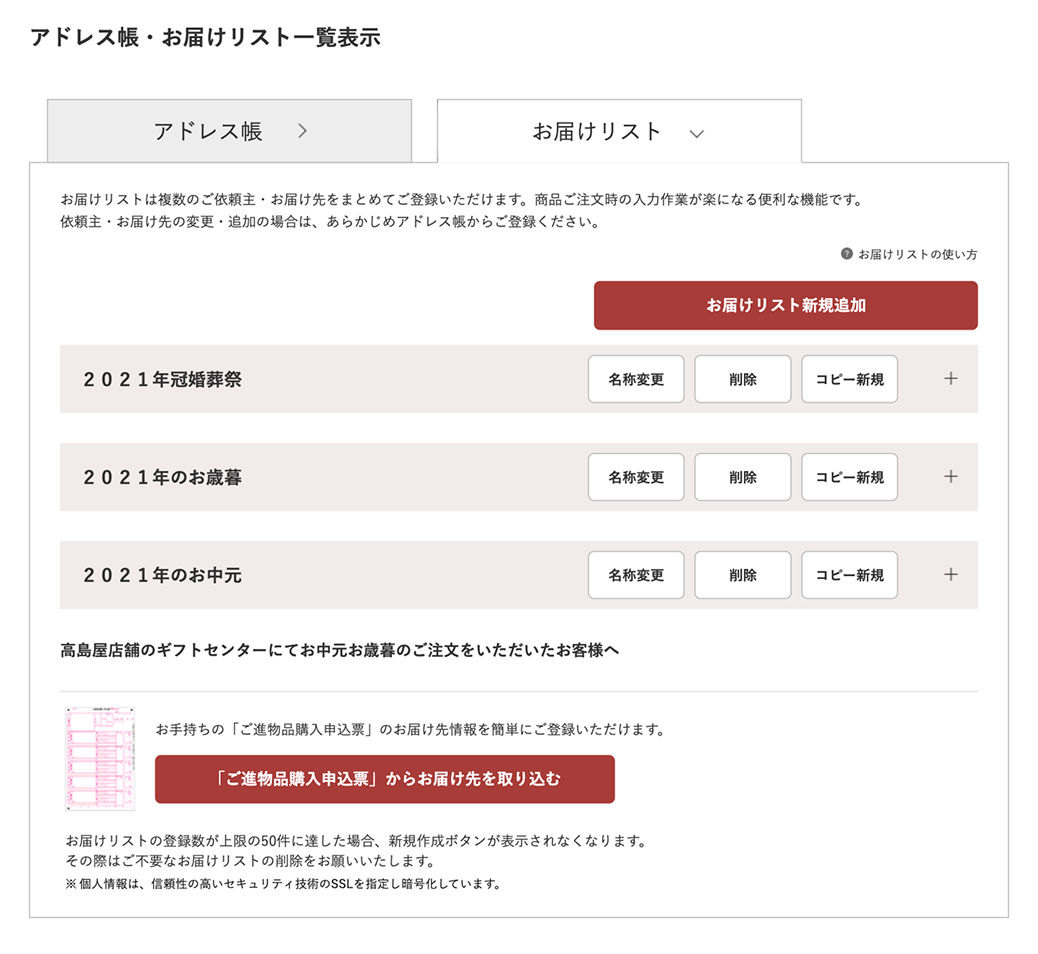Delete the 2021年のお中元 list
This screenshot has width=1038, height=954.
pyautogui.click(x=742, y=575)
